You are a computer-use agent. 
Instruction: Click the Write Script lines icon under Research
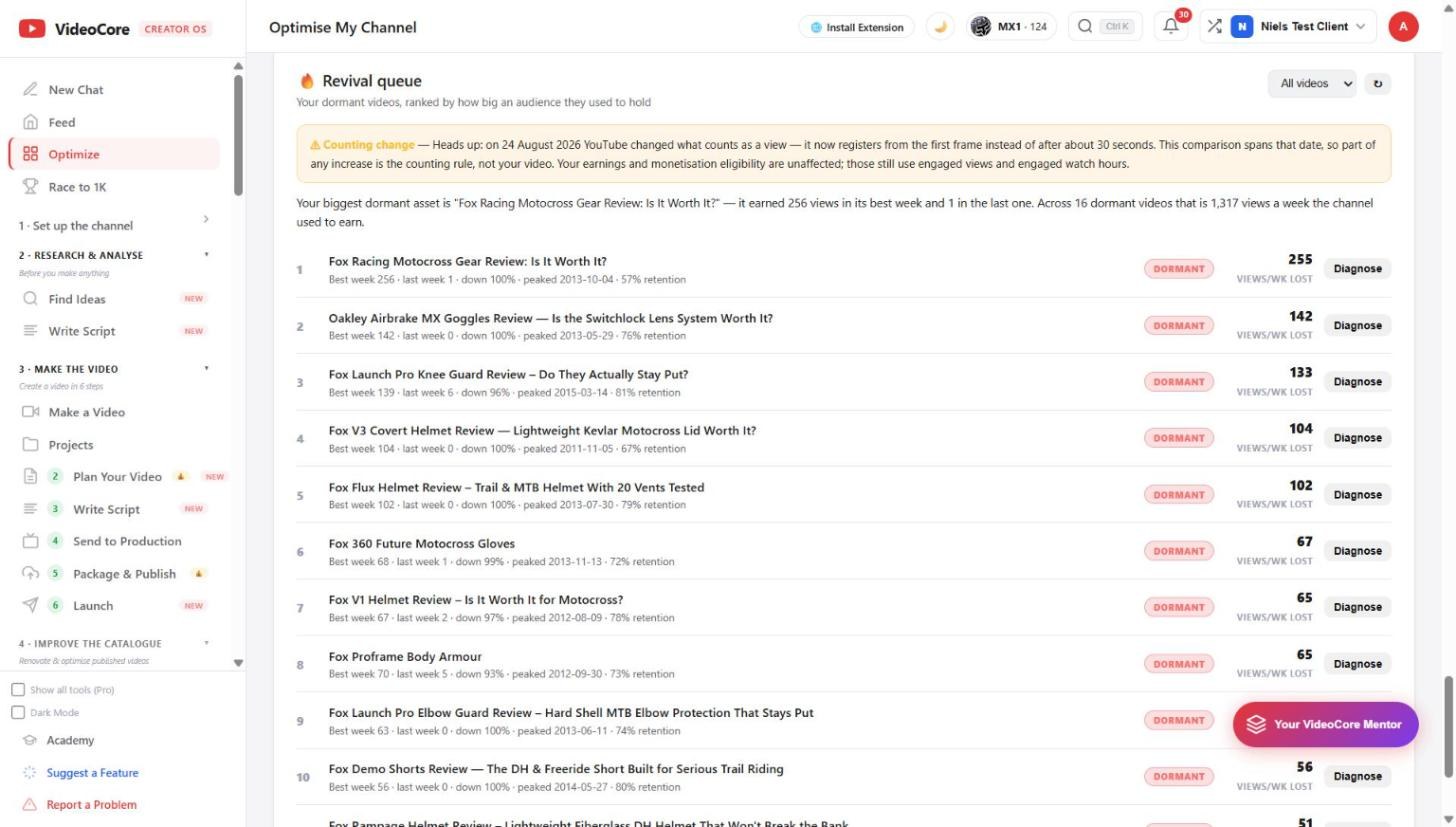click(30, 331)
